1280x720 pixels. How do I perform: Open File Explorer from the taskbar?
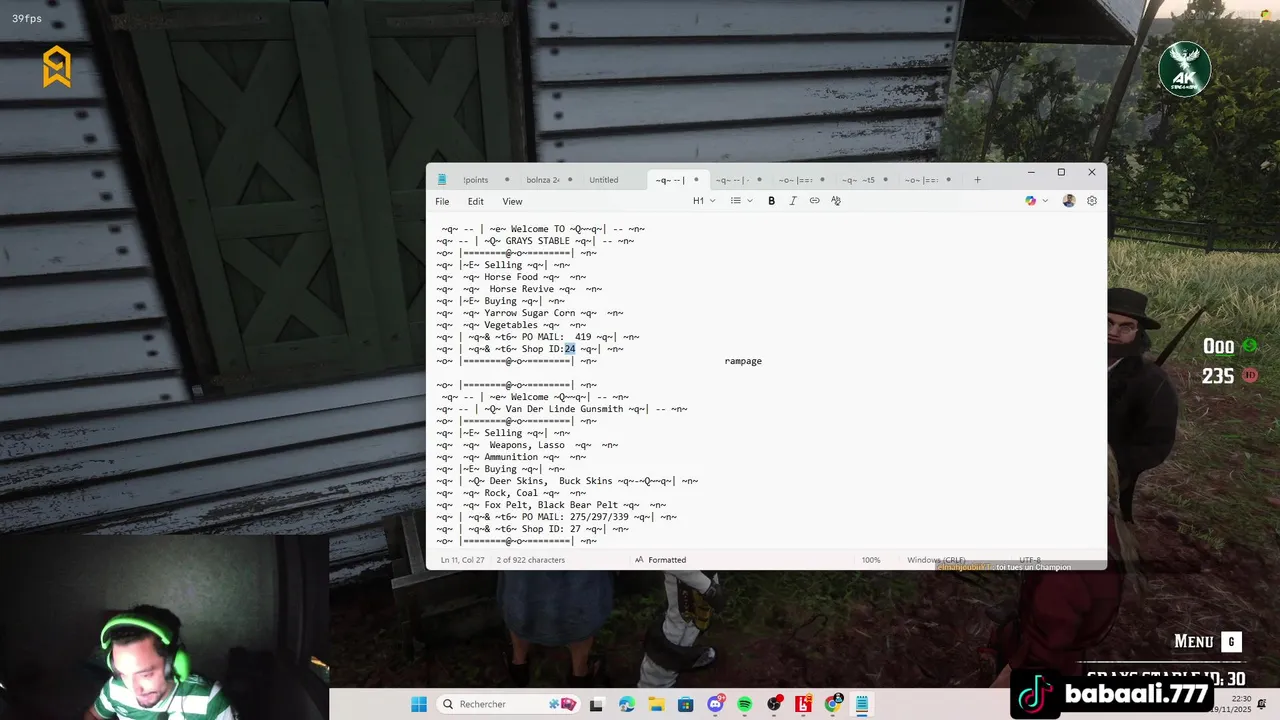pyautogui.click(x=656, y=705)
